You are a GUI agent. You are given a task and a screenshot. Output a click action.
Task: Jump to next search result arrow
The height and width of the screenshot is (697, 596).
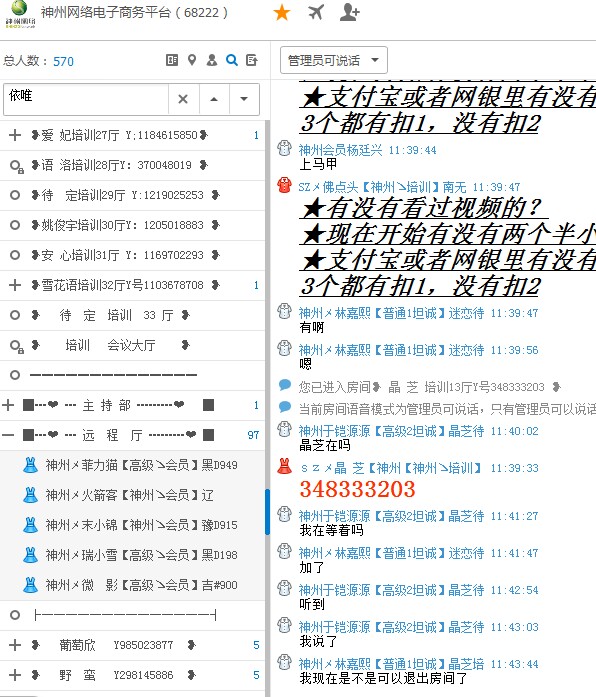pyautogui.click(x=244, y=99)
